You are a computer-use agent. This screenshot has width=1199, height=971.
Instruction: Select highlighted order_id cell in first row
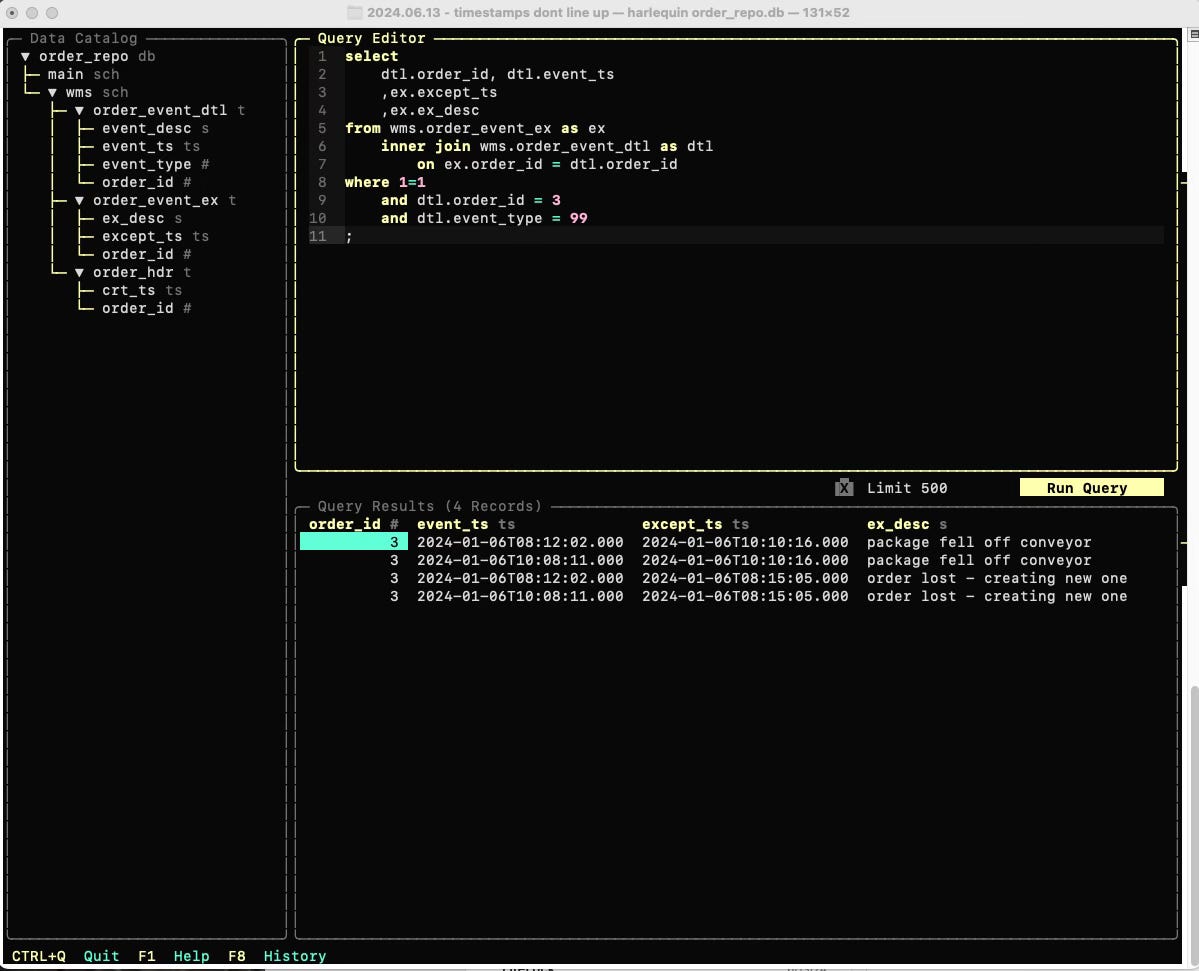(353, 542)
